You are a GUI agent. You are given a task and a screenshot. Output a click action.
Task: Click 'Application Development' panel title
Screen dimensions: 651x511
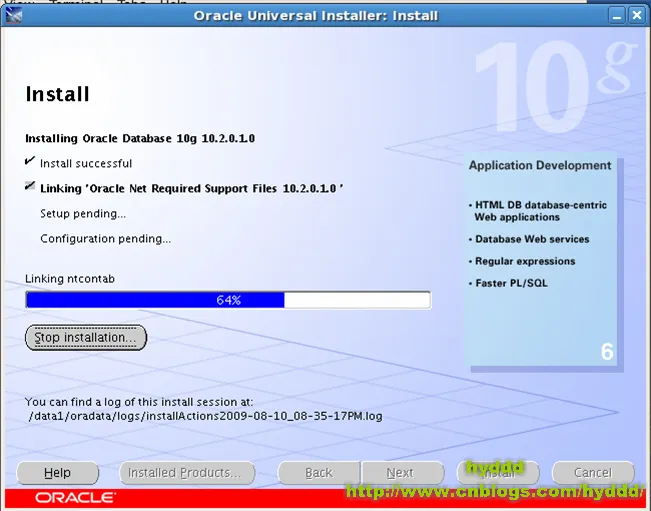tap(540, 165)
